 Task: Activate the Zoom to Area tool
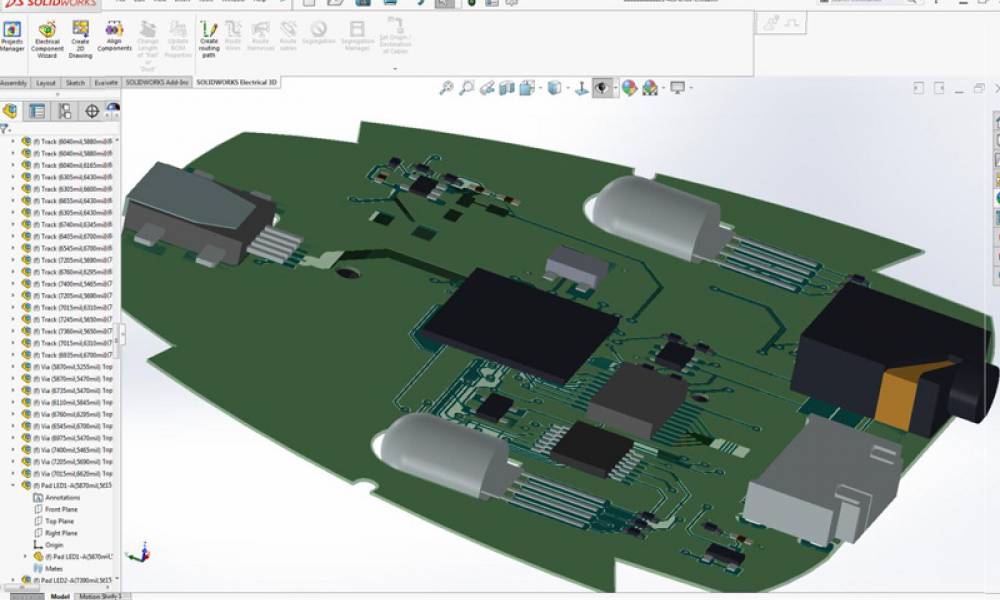coord(467,88)
